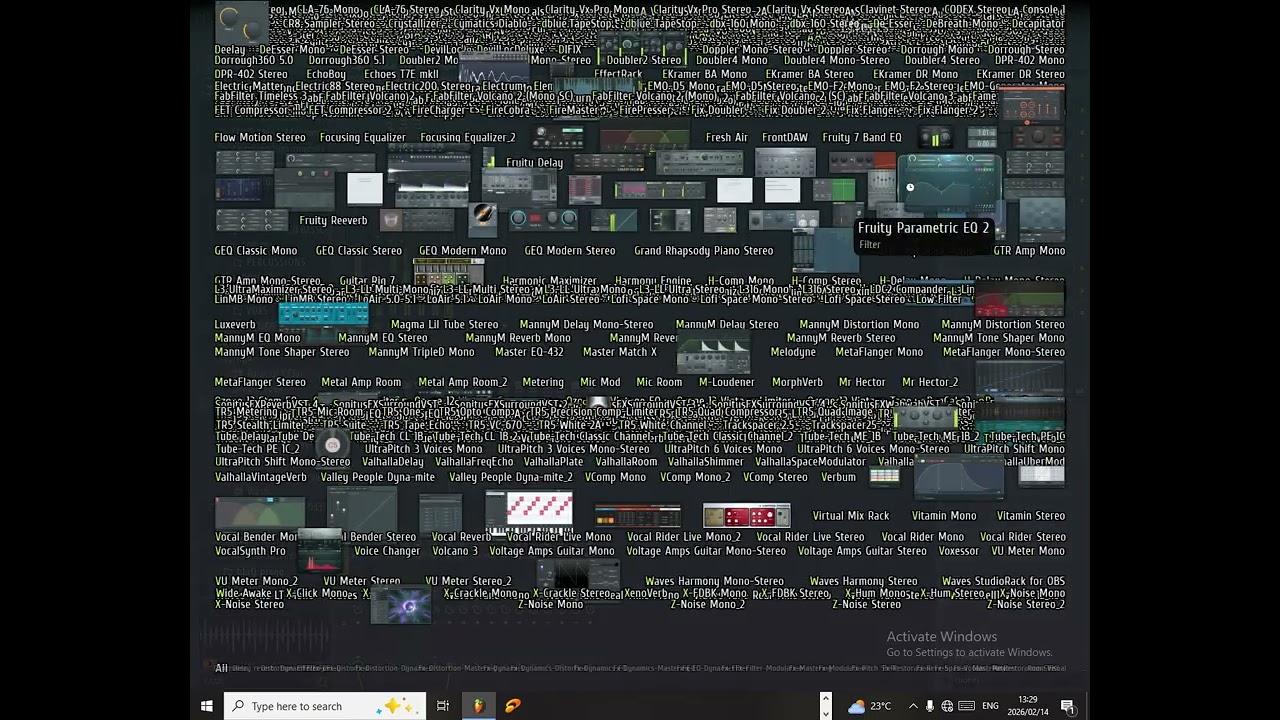Select Focusing Equalizer_2
Screen dimensions: 1280x720
point(468,137)
